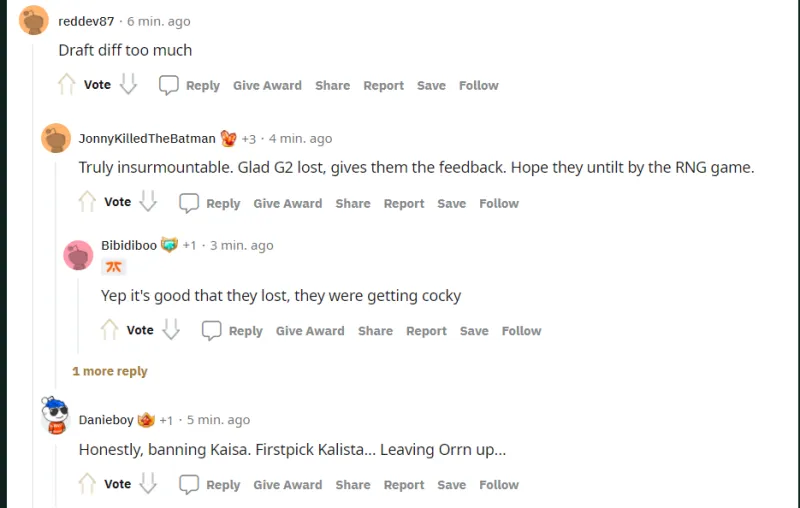Screen dimensions: 800x508
Task: Collapse thread line under Bibidiboo's avatar
Action: click(79, 310)
